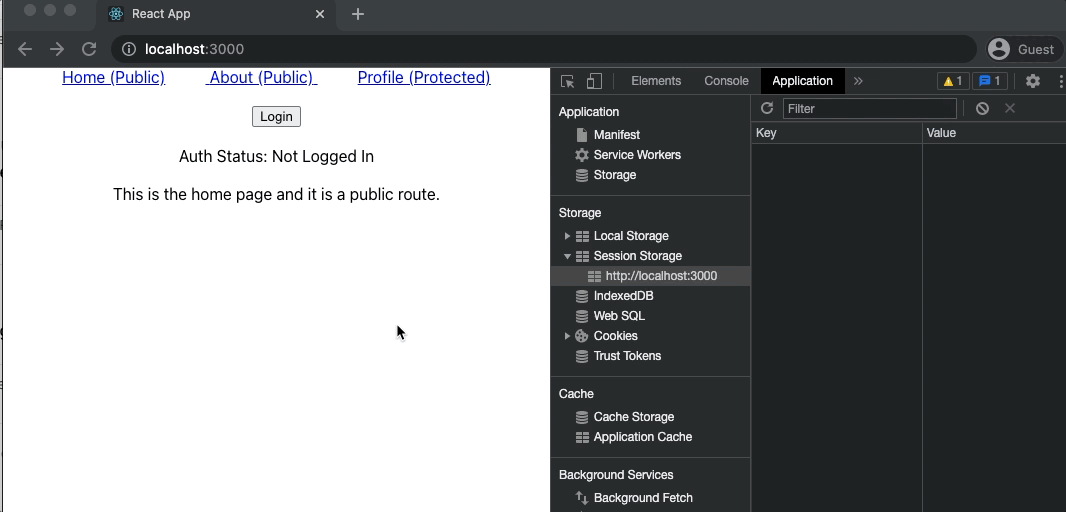Toggle the device toolbar icon
The height and width of the screenshot is (512, 1066).
[594, 81]
